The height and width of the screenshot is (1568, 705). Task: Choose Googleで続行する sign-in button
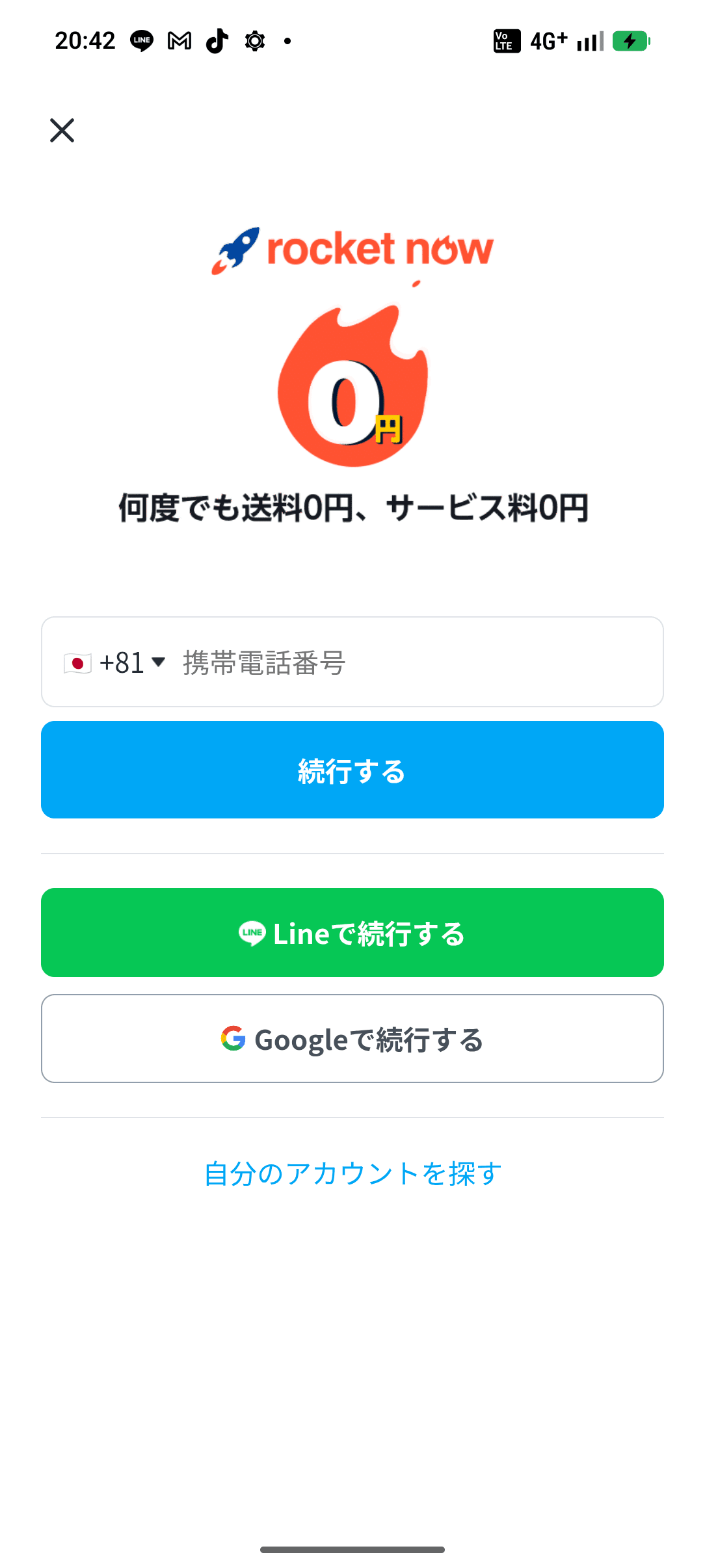pyautogui.click(x=352, y=1039)
